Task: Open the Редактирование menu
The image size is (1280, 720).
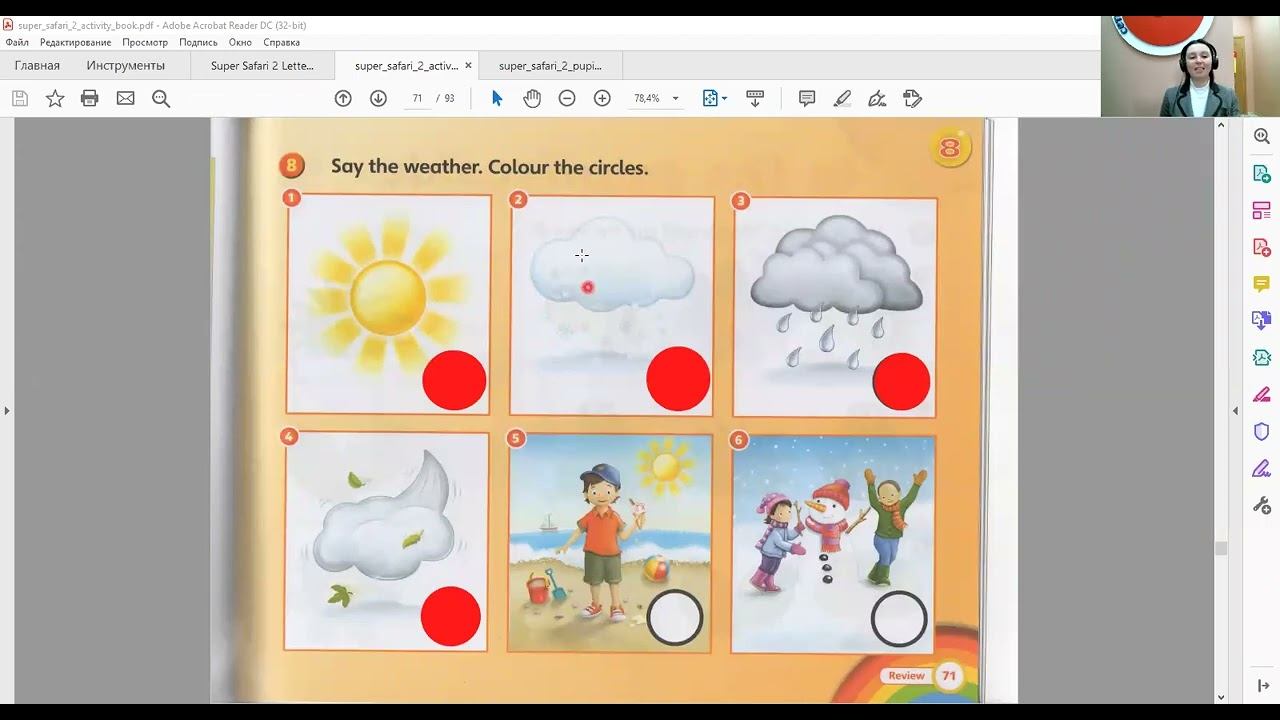Action: pyautogui.click(x=75, y=42)
